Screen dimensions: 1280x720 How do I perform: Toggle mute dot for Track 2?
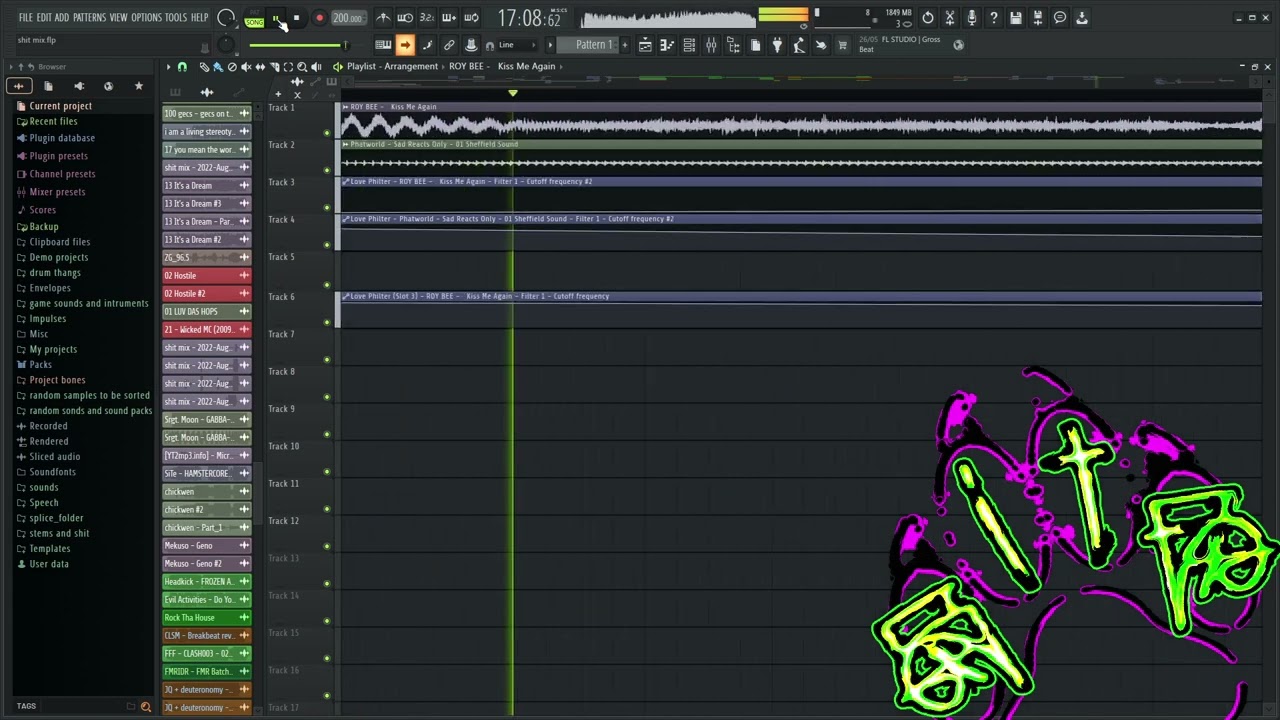[x=326, y=170]
